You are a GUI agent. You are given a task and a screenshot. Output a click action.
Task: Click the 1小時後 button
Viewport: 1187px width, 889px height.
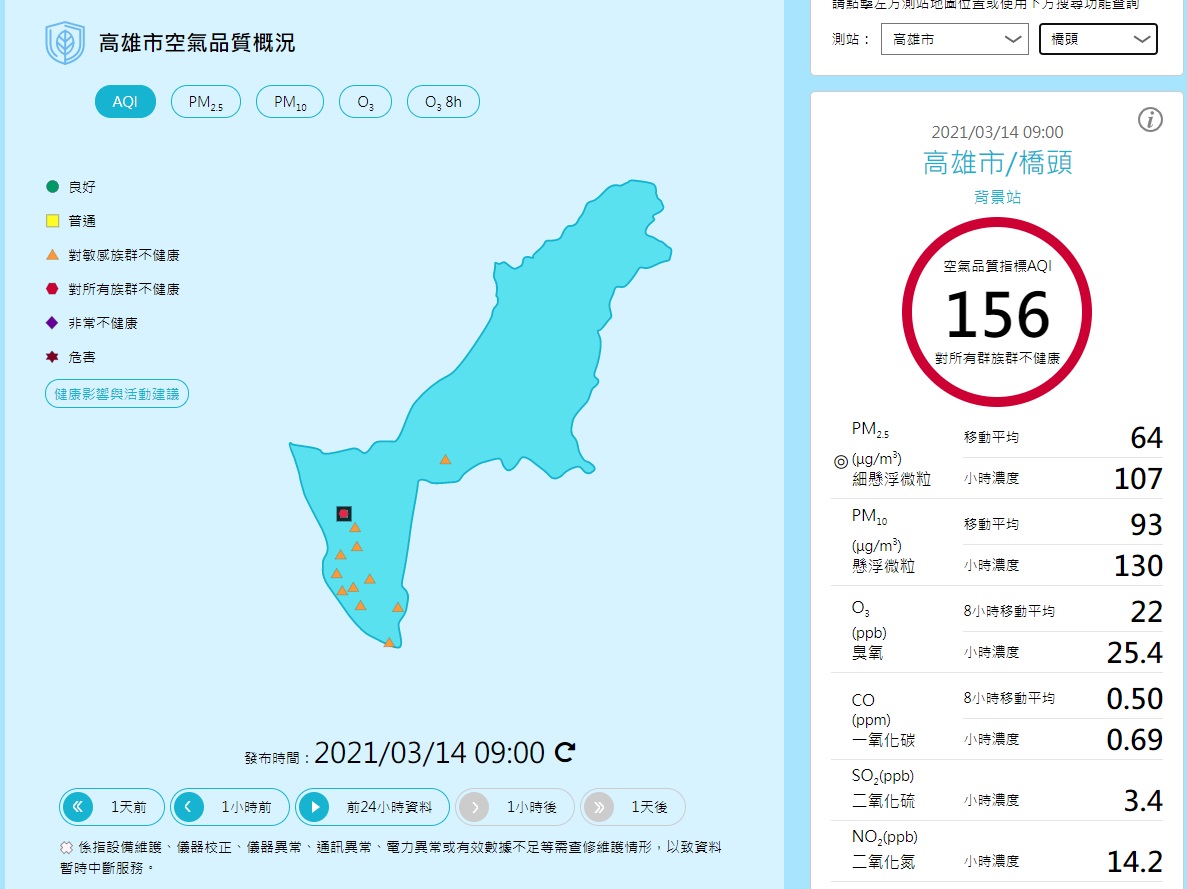[x=515, y=807]
